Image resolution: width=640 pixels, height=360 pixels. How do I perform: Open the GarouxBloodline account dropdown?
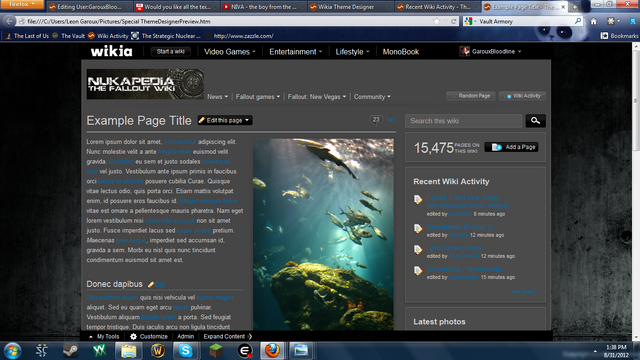pyautogui.click(x=490, y=51)
